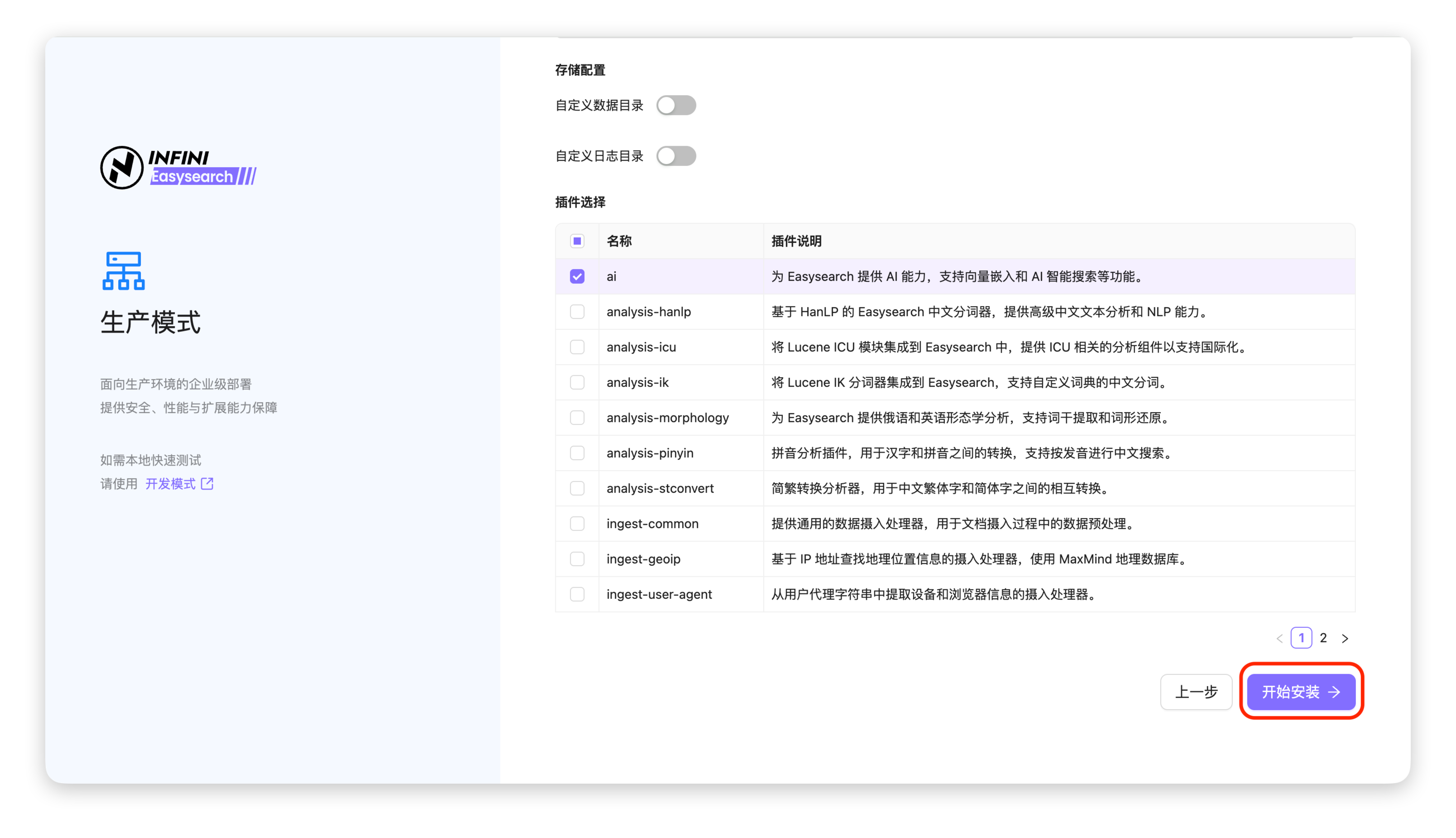Uncheck the ai plugin checkbox
The image size is (1456, 838).
(x=577, y=276)
